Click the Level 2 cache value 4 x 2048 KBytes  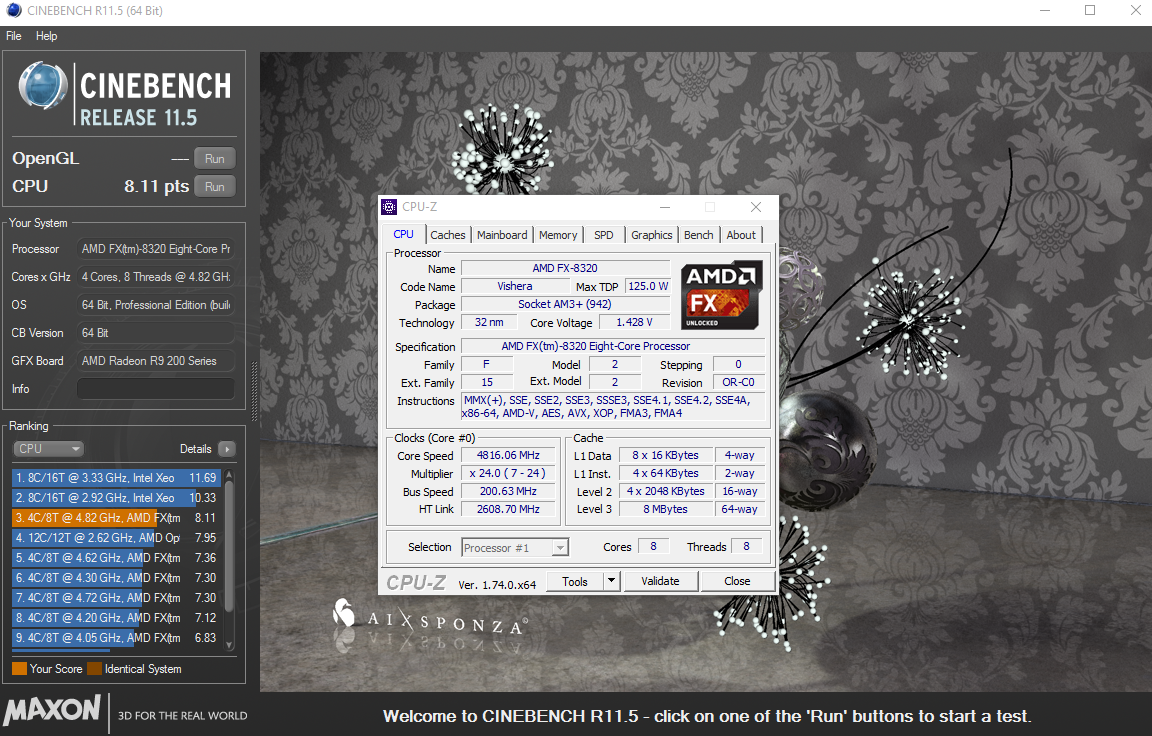pyautogui.click(x=666, y=491)
